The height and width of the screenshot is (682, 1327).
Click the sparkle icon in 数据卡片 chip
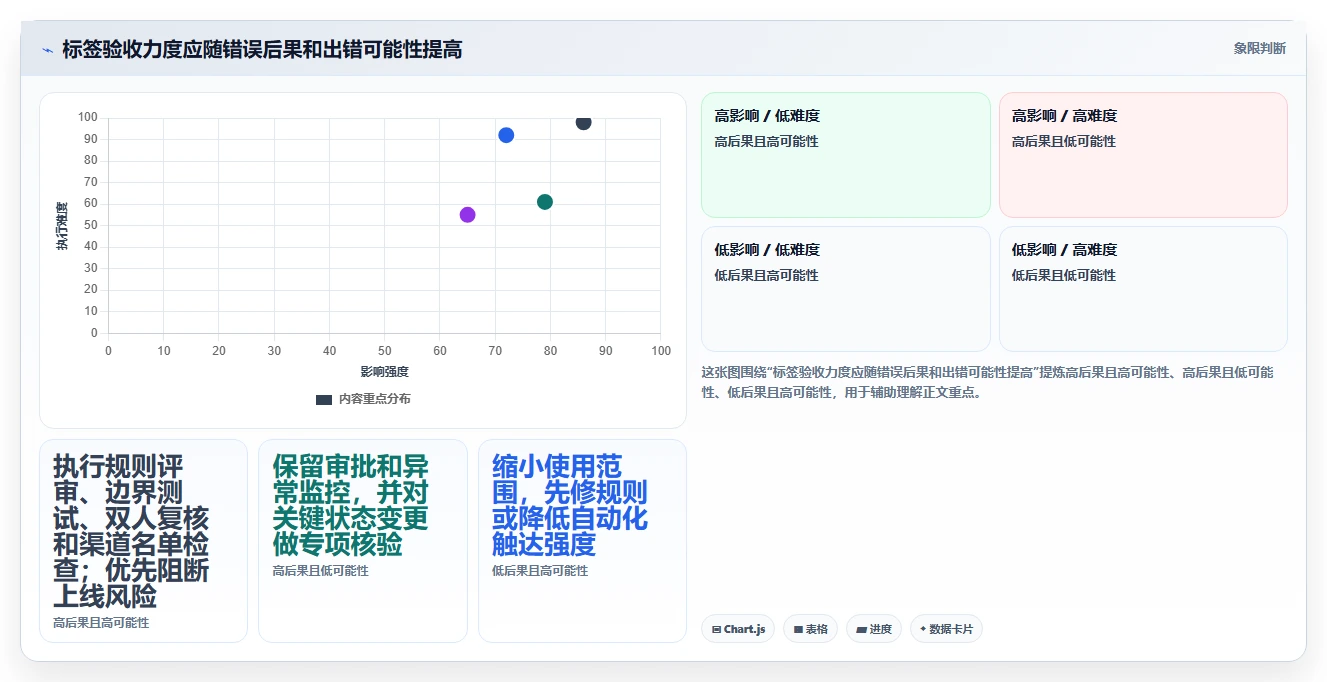click(923, 629)
